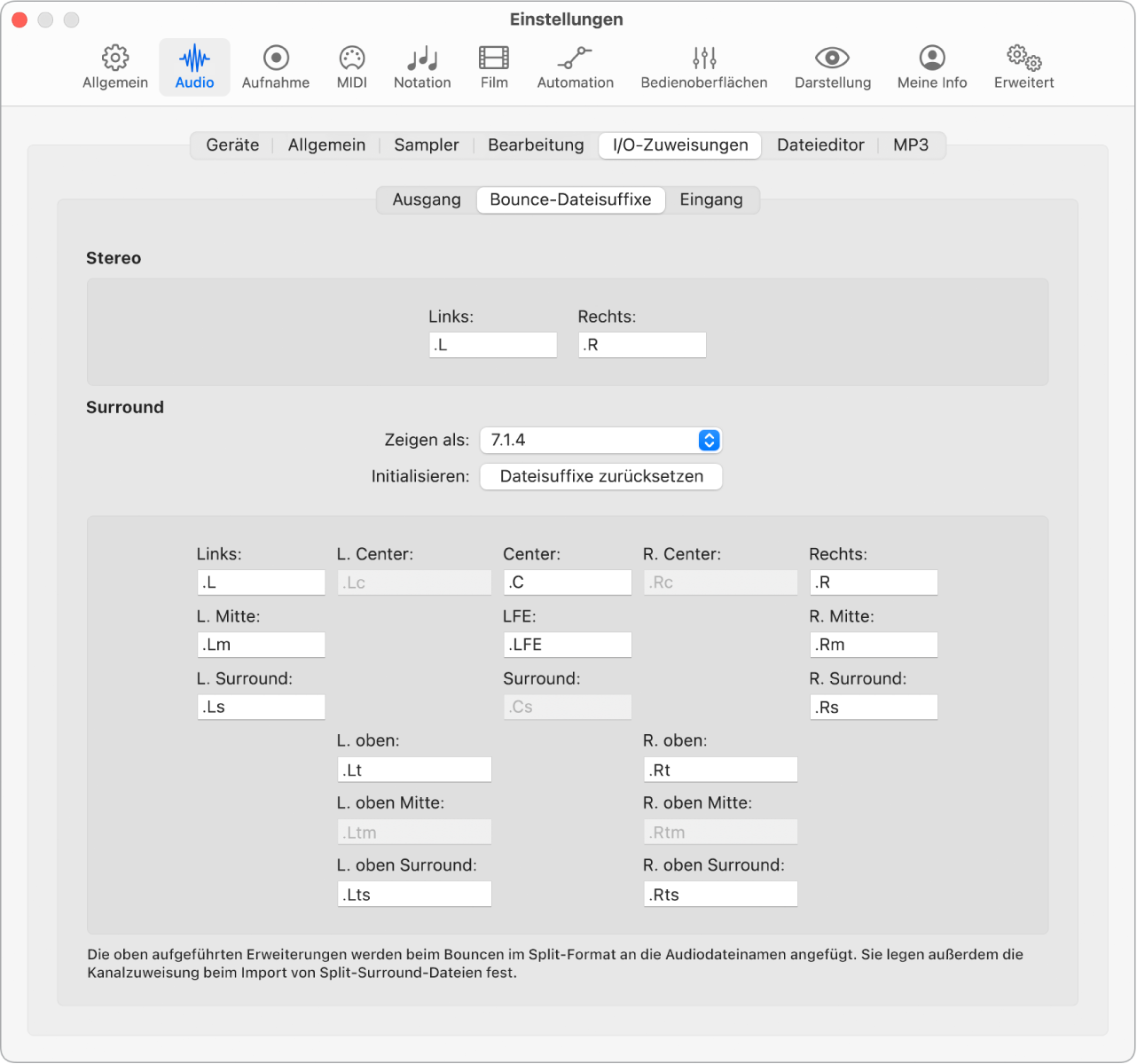Image resolution: width=1137 pixels, height=1064 pixels.
Task: Switch to the Bounce-Dateisuffixe tab
Action: (x=570, y=199)
